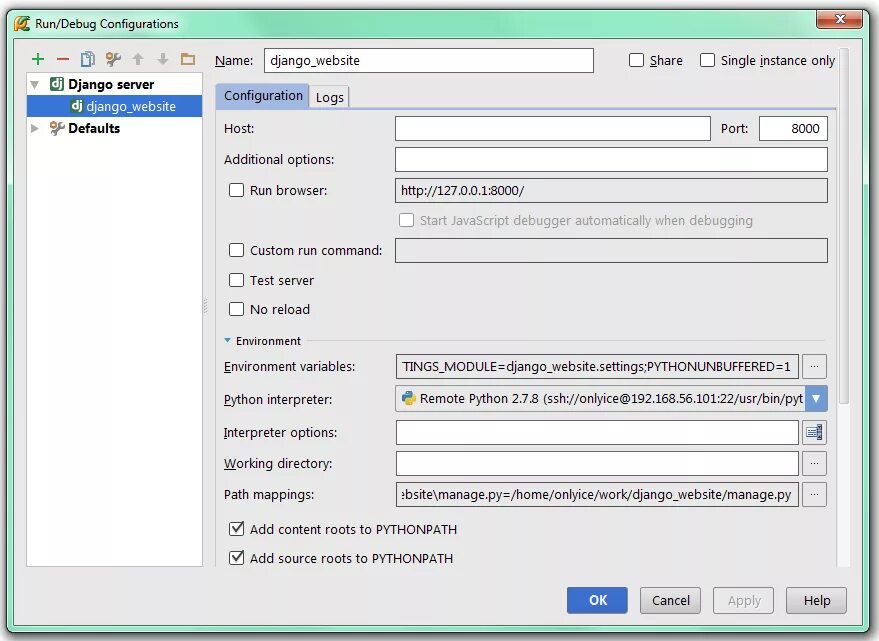The height and width of the screenshot is (641, 879).
Task: Switch to the Logs tab
Action: tap(330, 98)
